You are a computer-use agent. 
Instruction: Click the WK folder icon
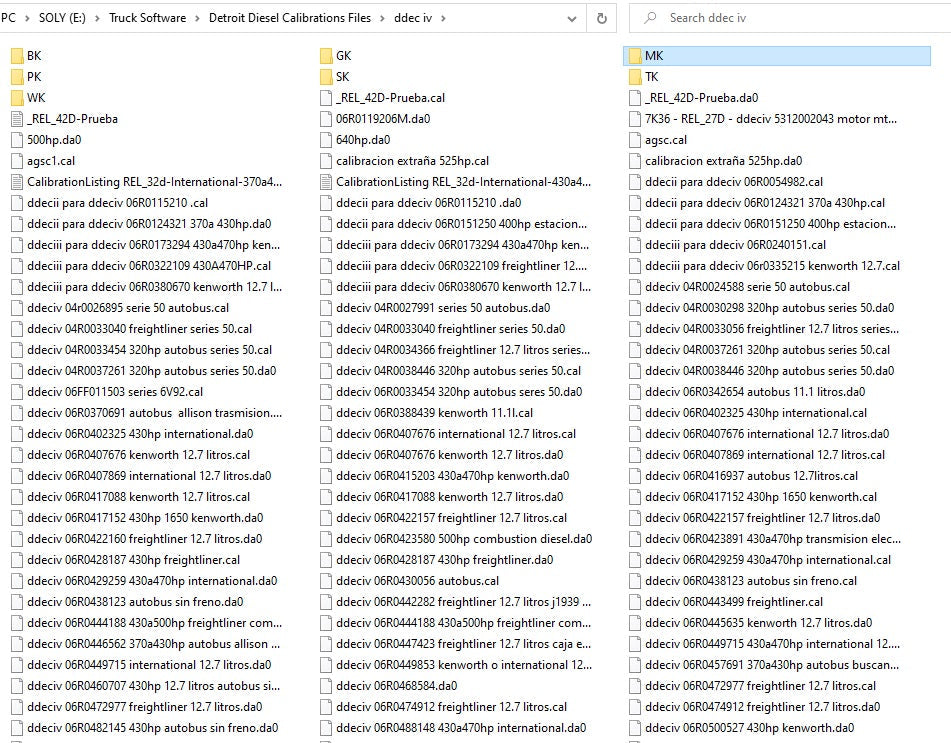coord(17,98)
